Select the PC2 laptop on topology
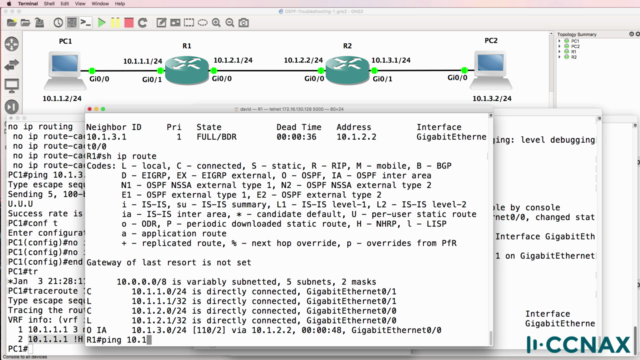The height and width of the screenshot is (360, 640). click(491, 69)
